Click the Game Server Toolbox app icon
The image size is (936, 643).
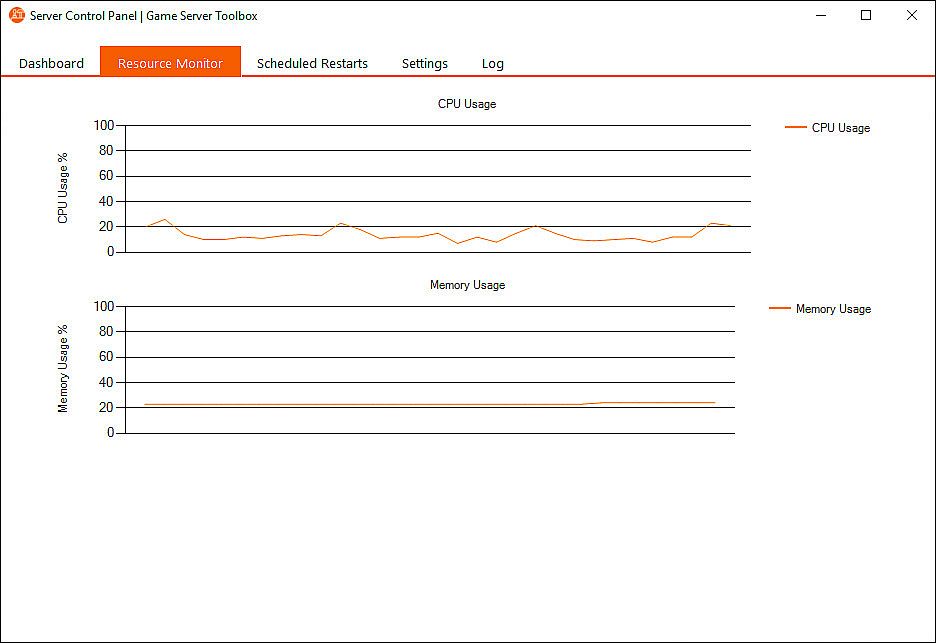[17, 15]
